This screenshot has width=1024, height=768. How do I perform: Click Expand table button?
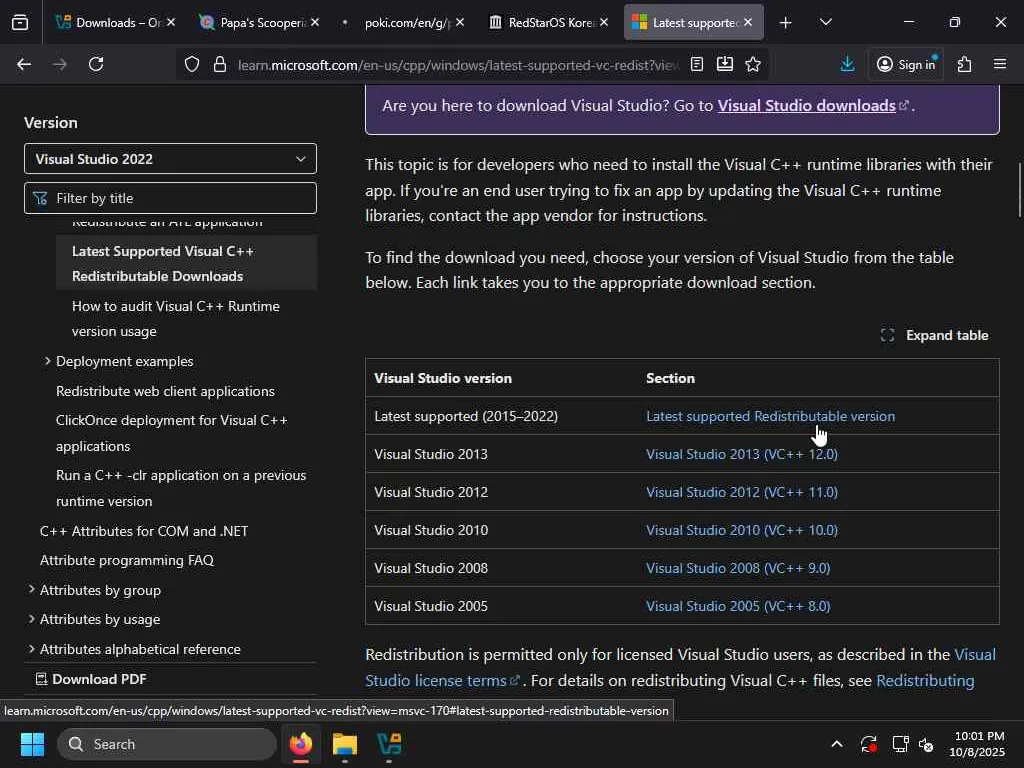935,336
